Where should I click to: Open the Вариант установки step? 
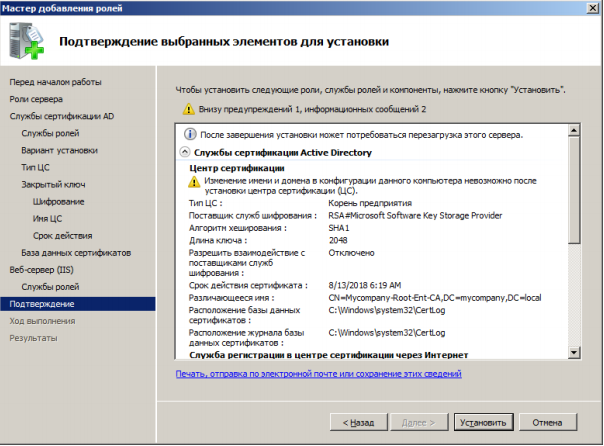(59, 150)
